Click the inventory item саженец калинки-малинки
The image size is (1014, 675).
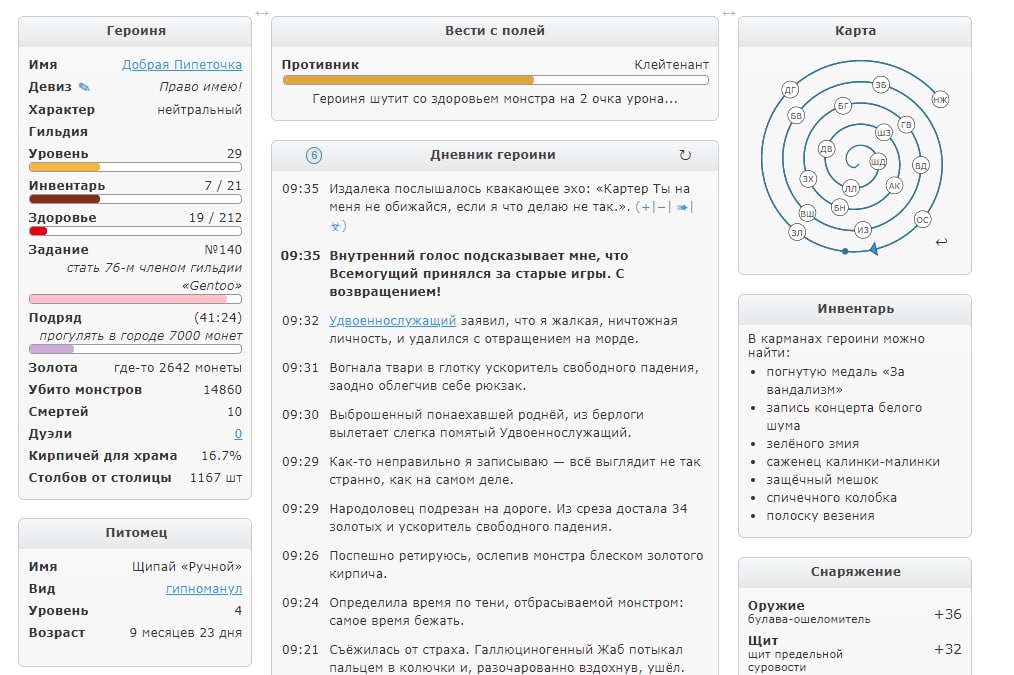pos(853,462)
